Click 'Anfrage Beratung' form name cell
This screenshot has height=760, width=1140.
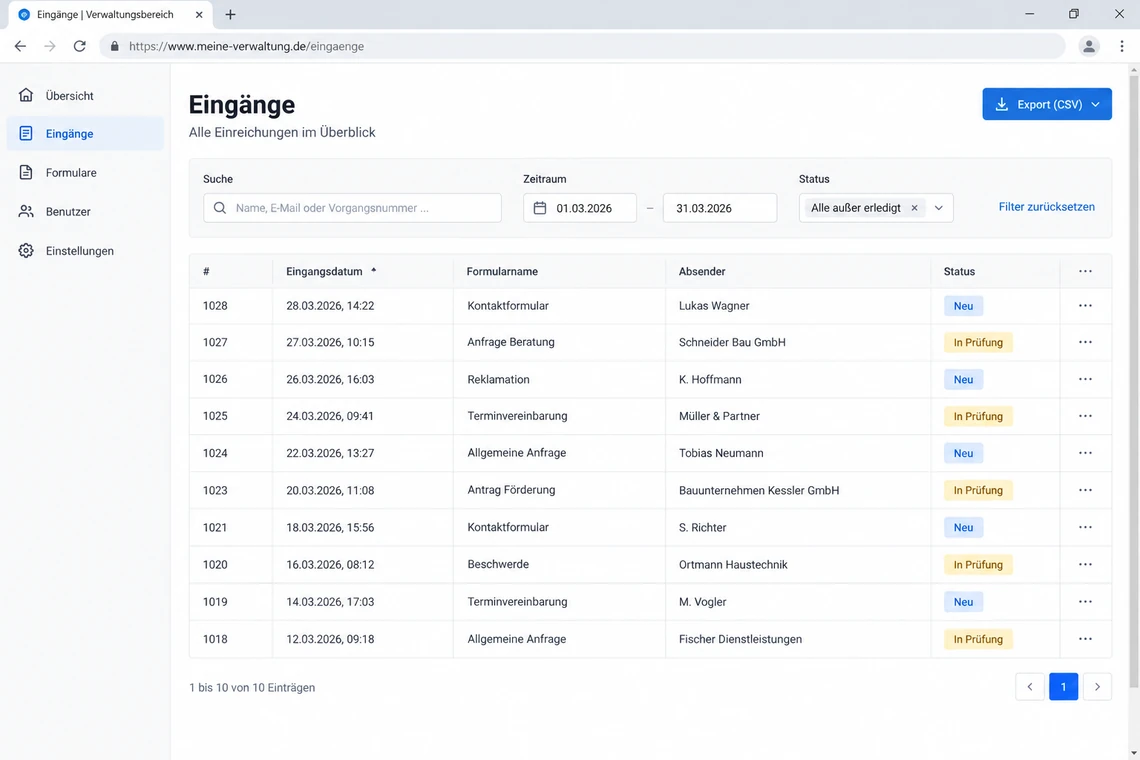tap(510, 342)
